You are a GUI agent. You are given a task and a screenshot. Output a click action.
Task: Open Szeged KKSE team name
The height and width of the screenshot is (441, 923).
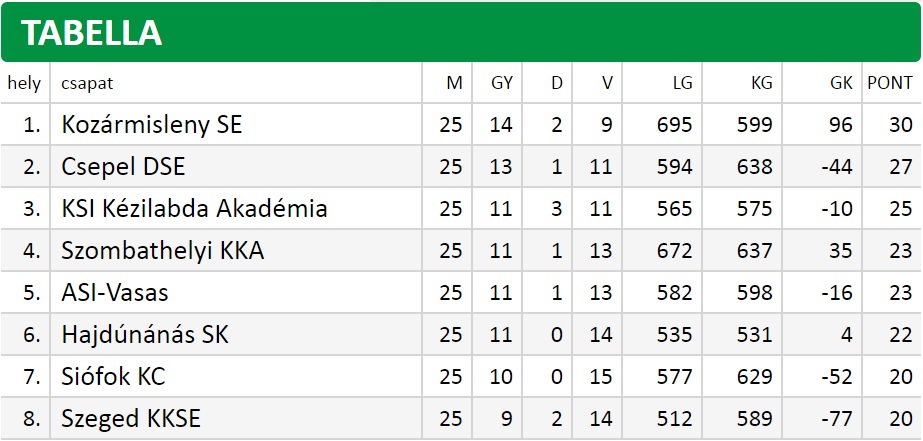coord(131,419)
